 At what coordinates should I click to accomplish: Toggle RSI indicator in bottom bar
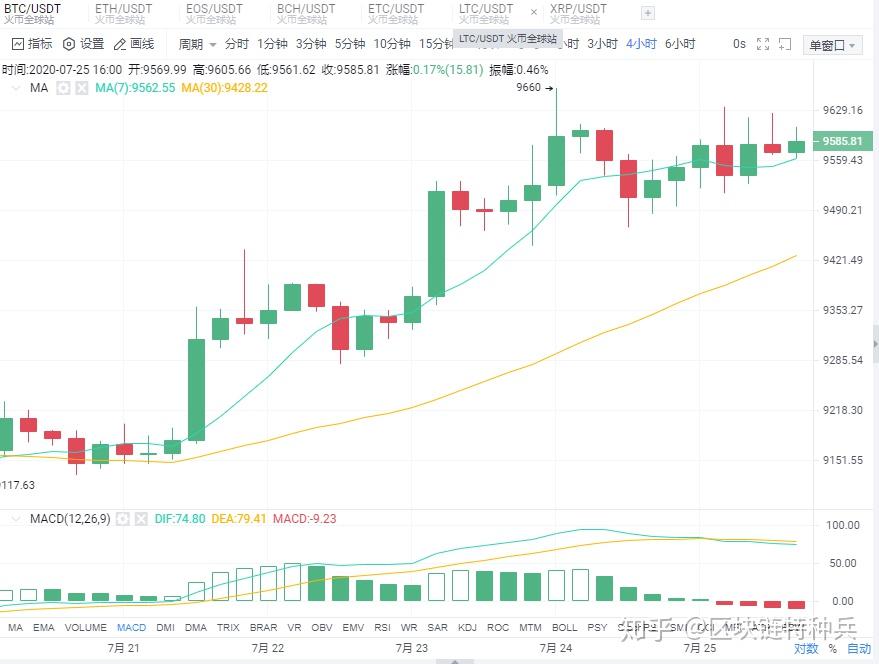click(x=382, y=628)
